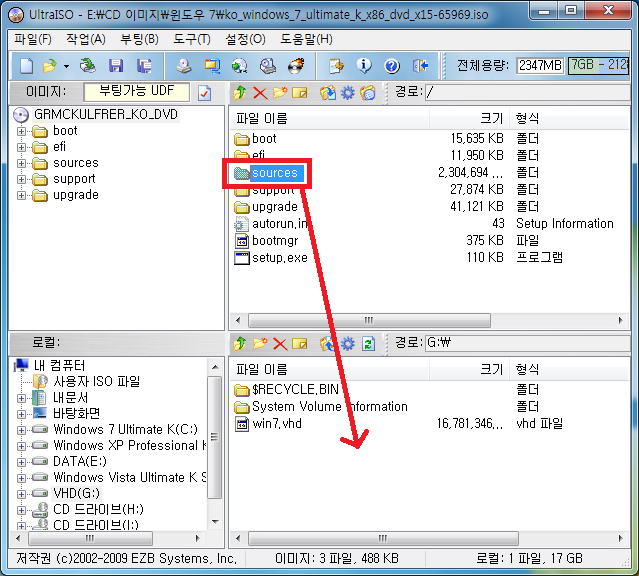Open Help with the question mark icon
Image resolution: width=639 pixels, height=576 pixels.
click(392, 66)
